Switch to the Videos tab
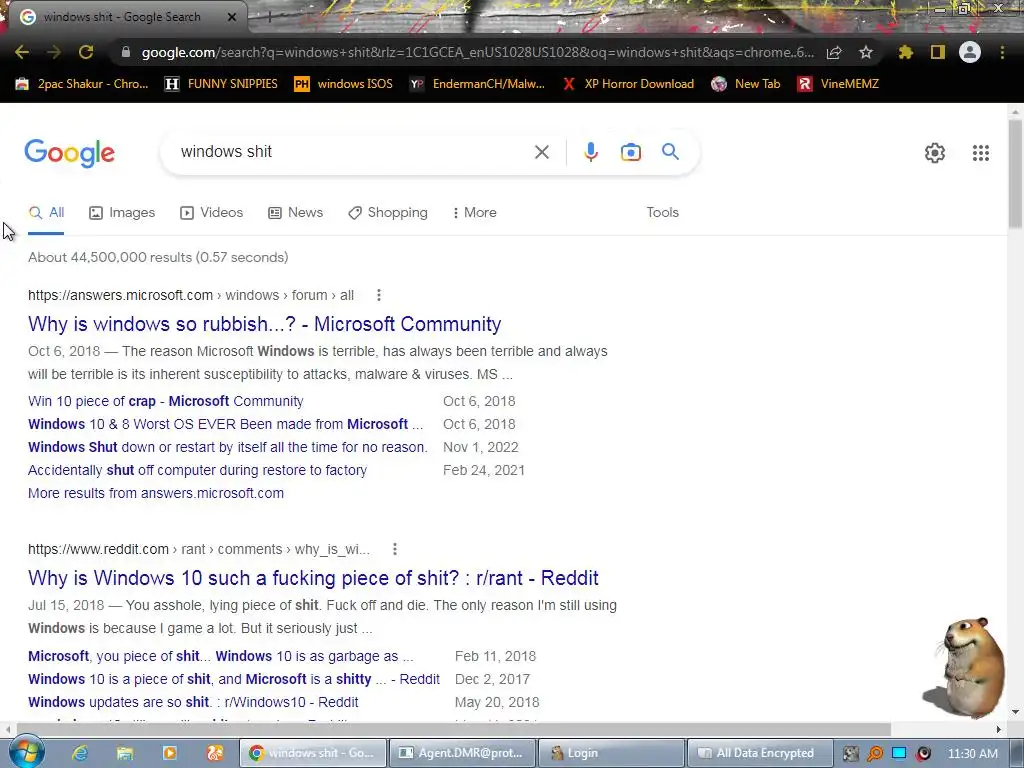1024x768 pixels. click(x=212, y=213)
